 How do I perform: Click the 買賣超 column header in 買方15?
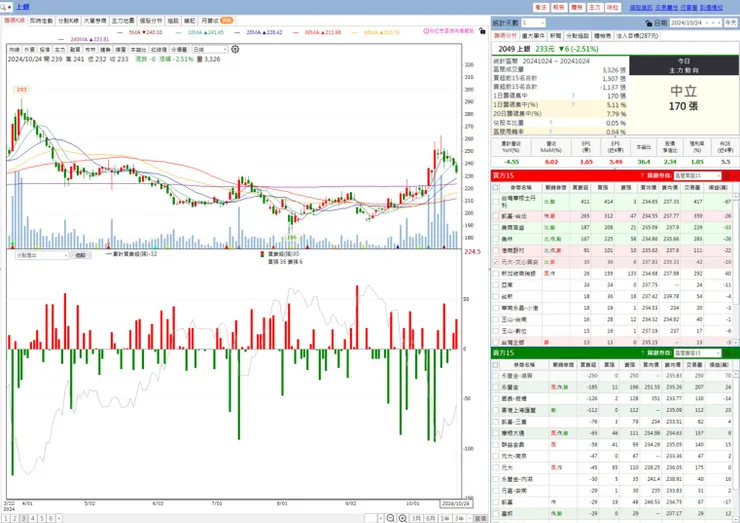click(x=580, y=187)
